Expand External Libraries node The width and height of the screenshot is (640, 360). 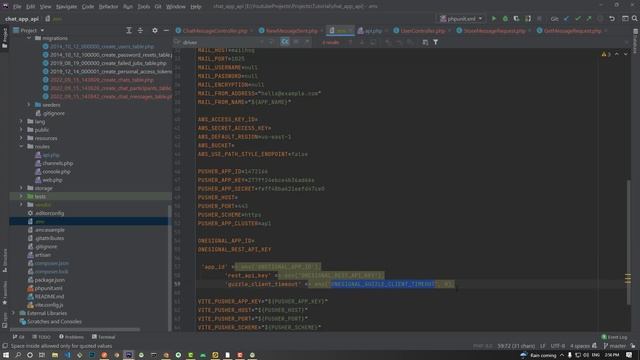(13, 313)
